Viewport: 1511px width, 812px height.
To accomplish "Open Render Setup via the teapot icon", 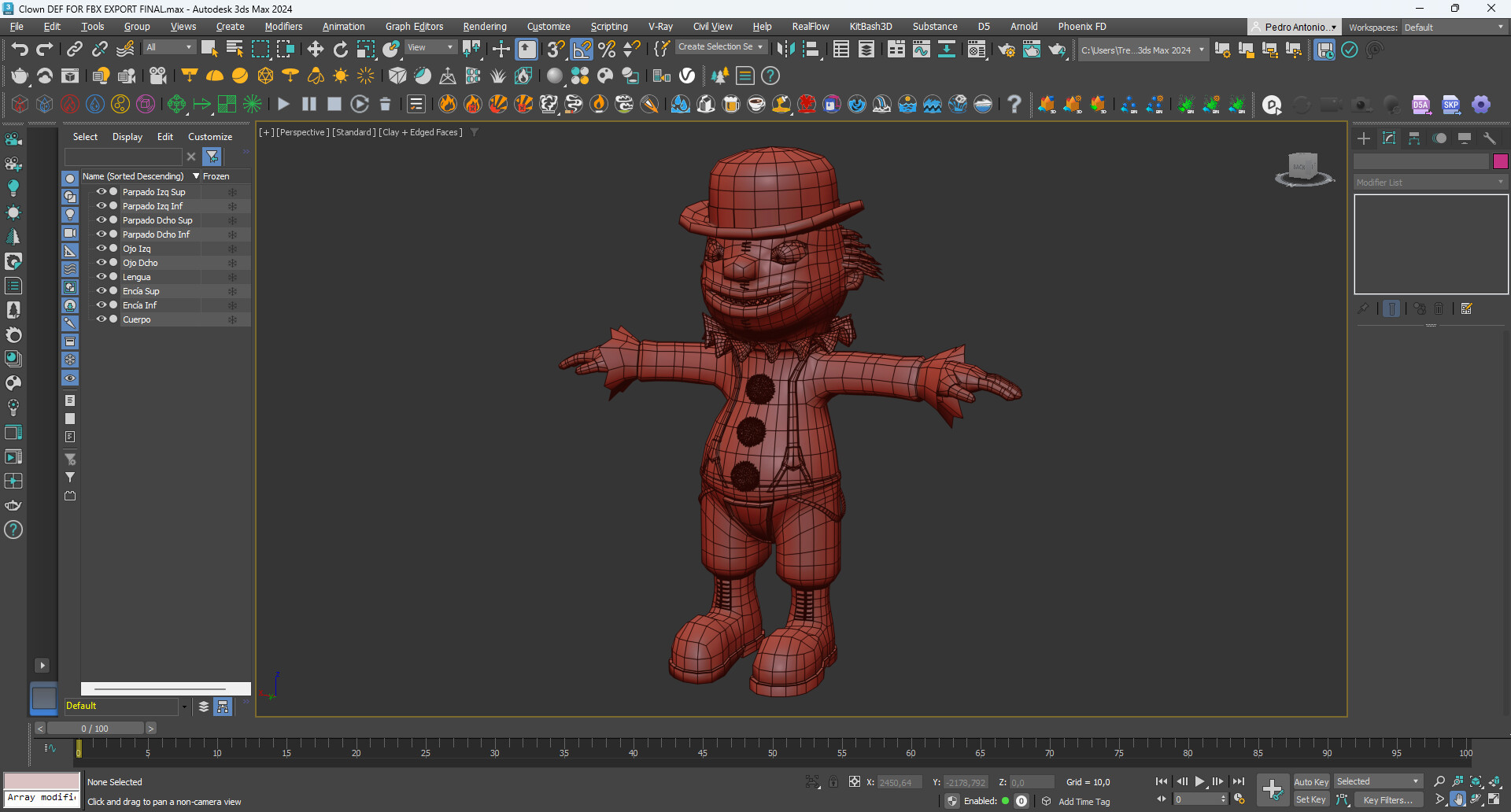I will click(x=1007, y=50).
